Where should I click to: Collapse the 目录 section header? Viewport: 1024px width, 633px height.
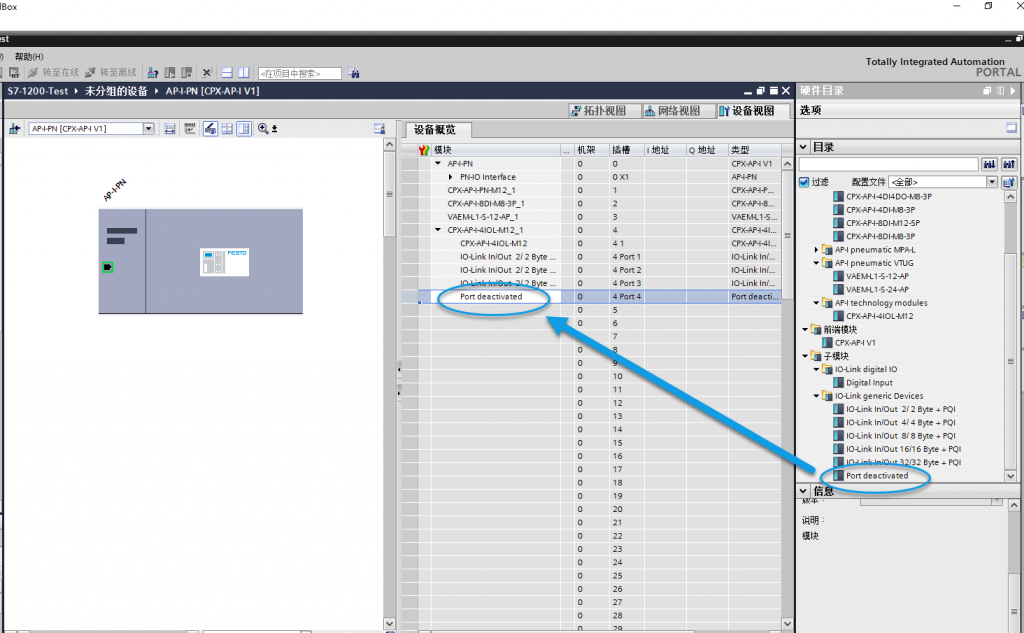pyautogui.click(x=803, y=147)
